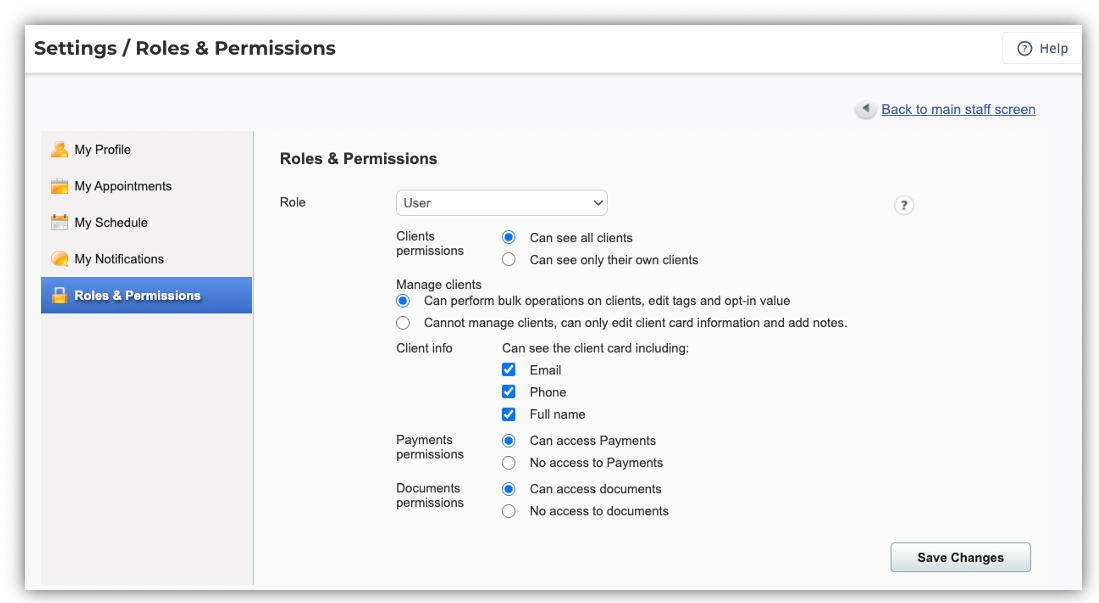This screenshot has width=1099, height=603.
Task: Open the Role dropdown showing User
Action: click(502, 203)
